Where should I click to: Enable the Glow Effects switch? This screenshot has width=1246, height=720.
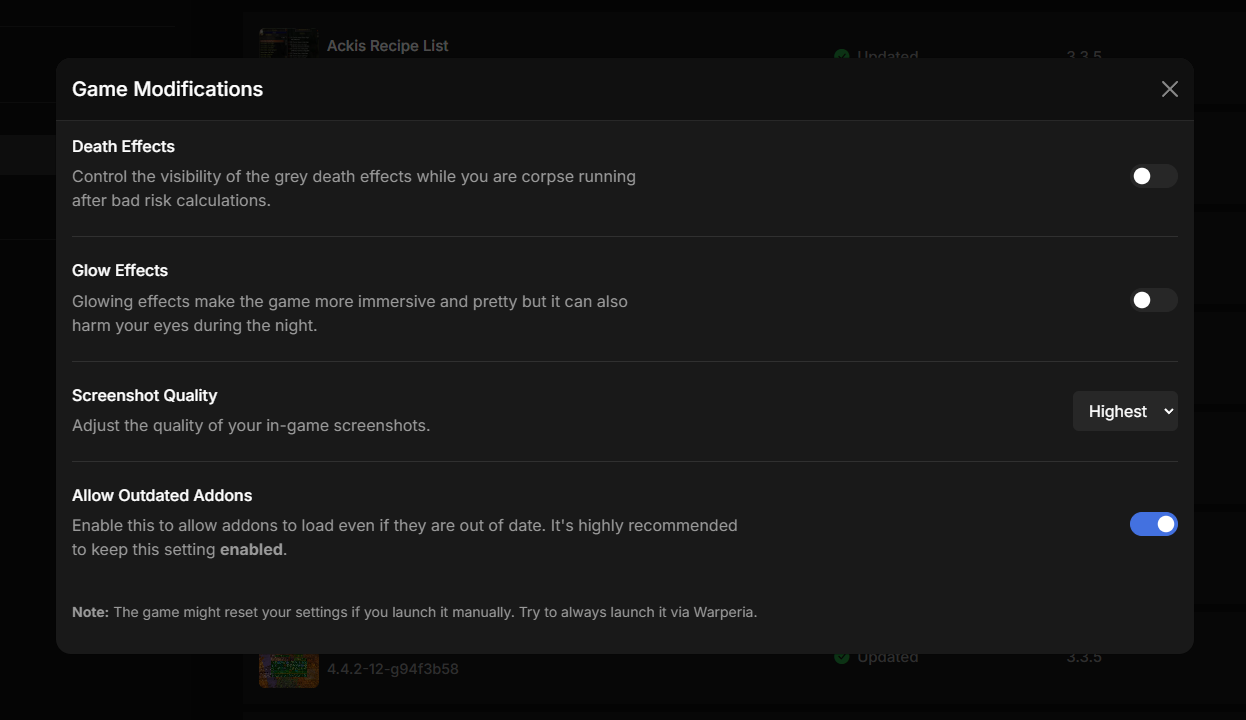1154,300
